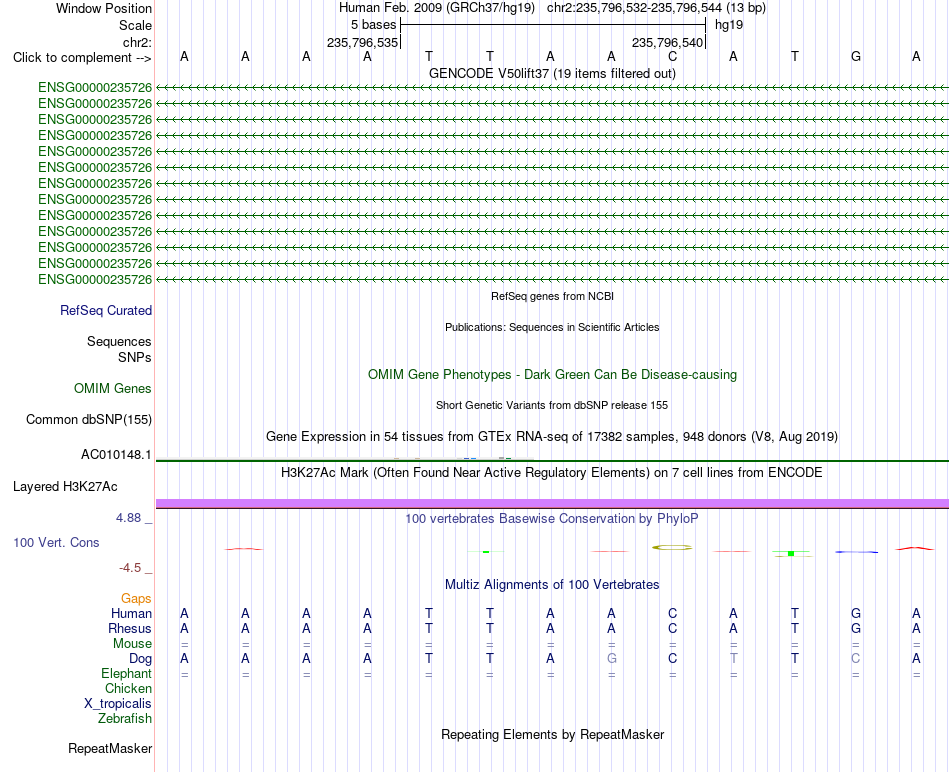Click the -4.5 lower scale value
Image resolution: width=950 pixels, height=772 pixels.
[x=130, y=568]
